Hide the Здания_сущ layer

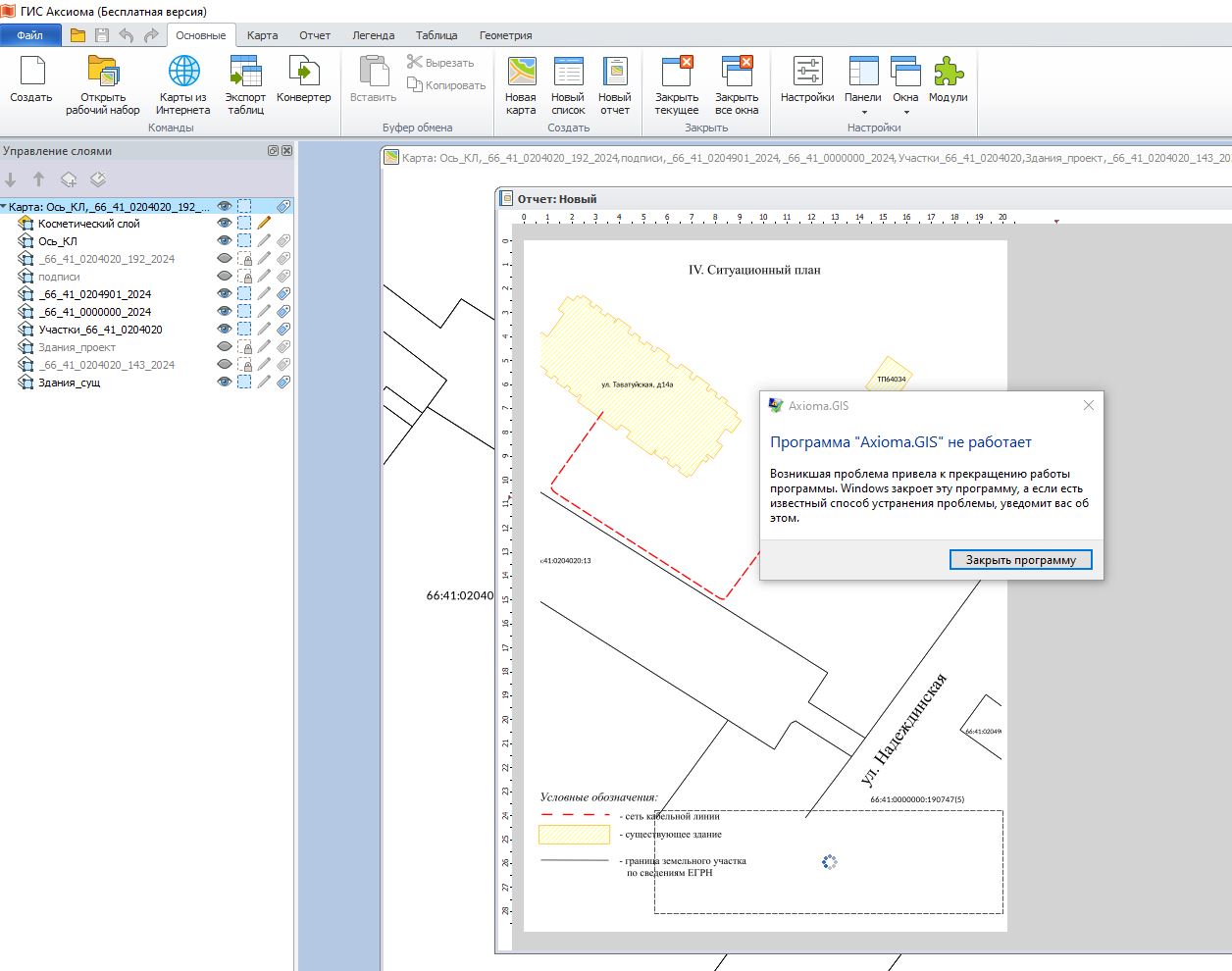(x=225, y=383)
